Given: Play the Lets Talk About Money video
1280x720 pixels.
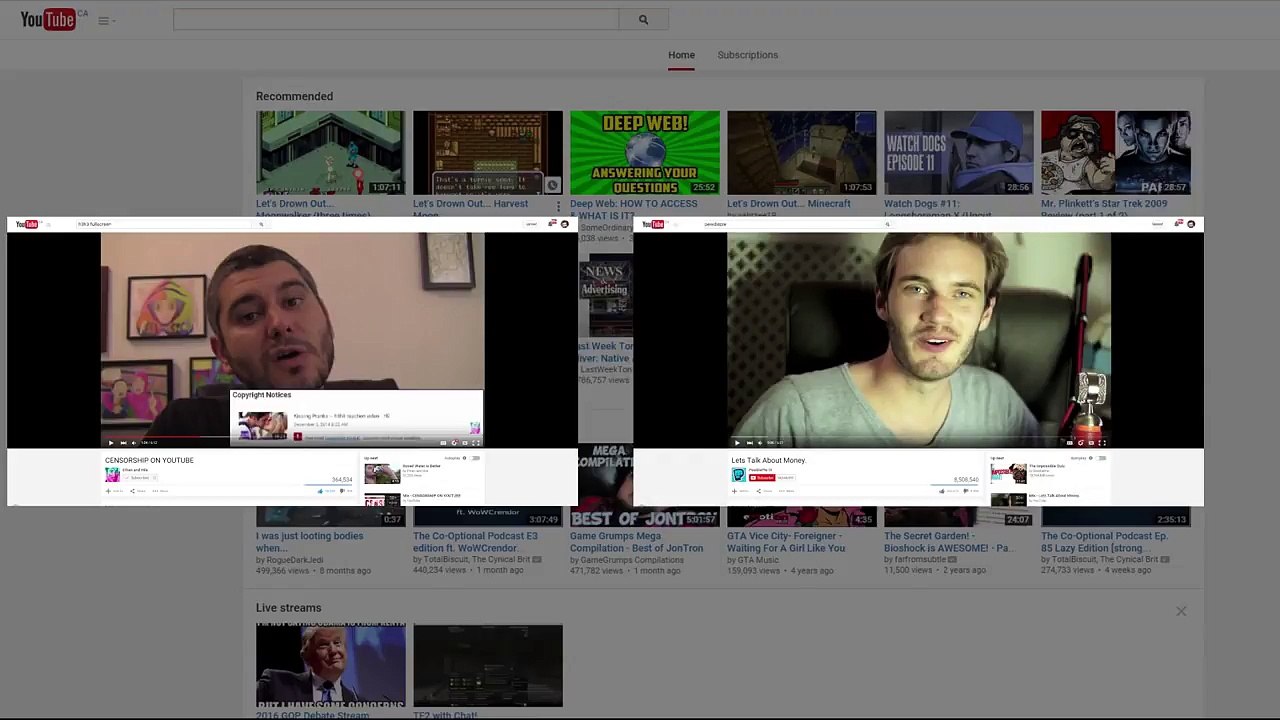Looking at the screenshot, I should pyautogui.click(x=737, y=442).
